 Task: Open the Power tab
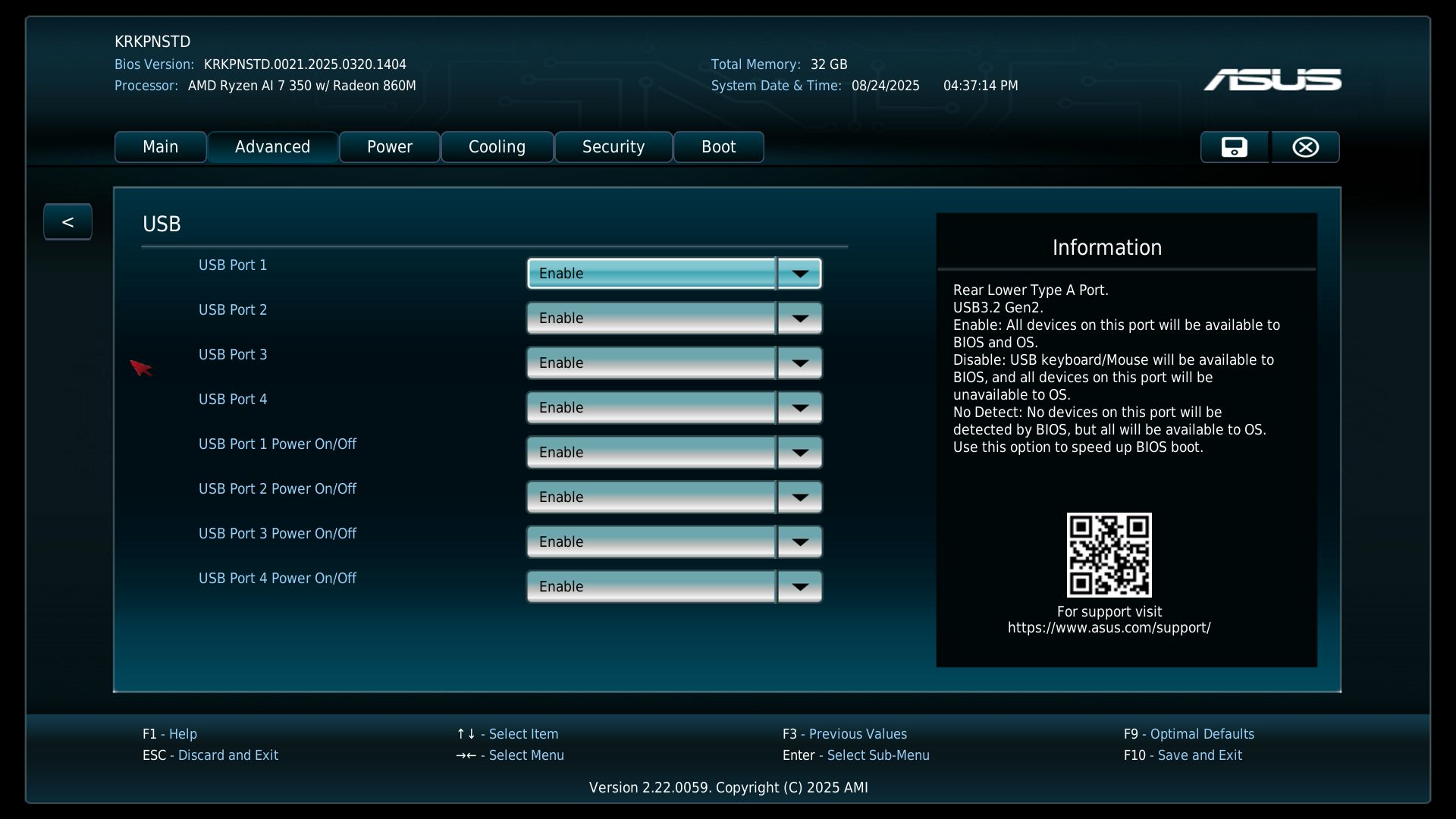[x=389, y=147]
